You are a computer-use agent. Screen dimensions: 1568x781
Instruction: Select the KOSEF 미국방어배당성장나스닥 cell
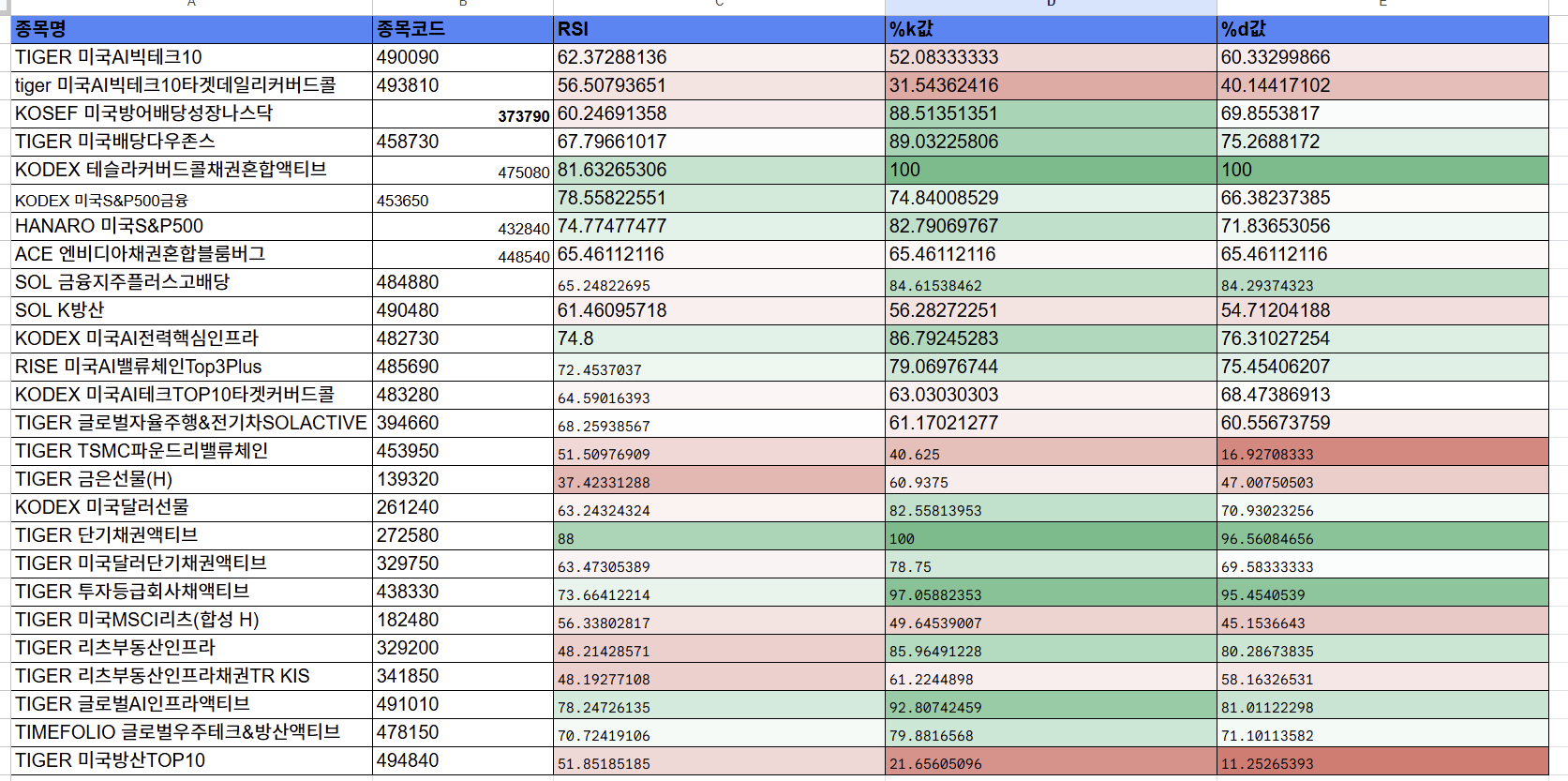tap(191, 113)
